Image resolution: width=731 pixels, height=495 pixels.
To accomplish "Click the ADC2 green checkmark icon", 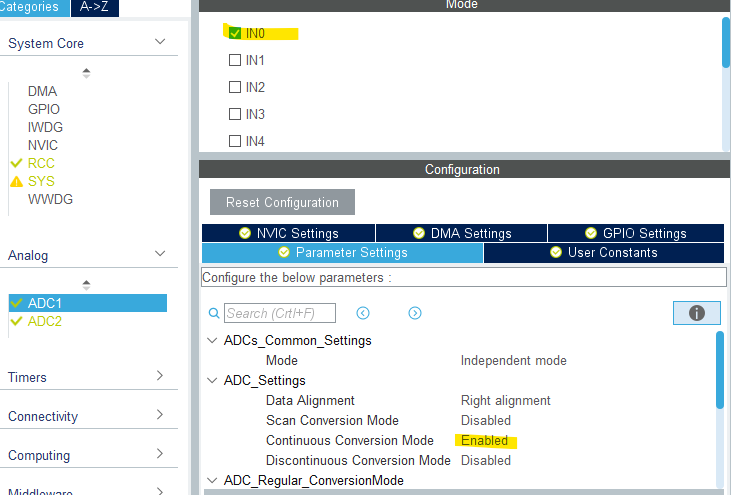I will point(16,321).
